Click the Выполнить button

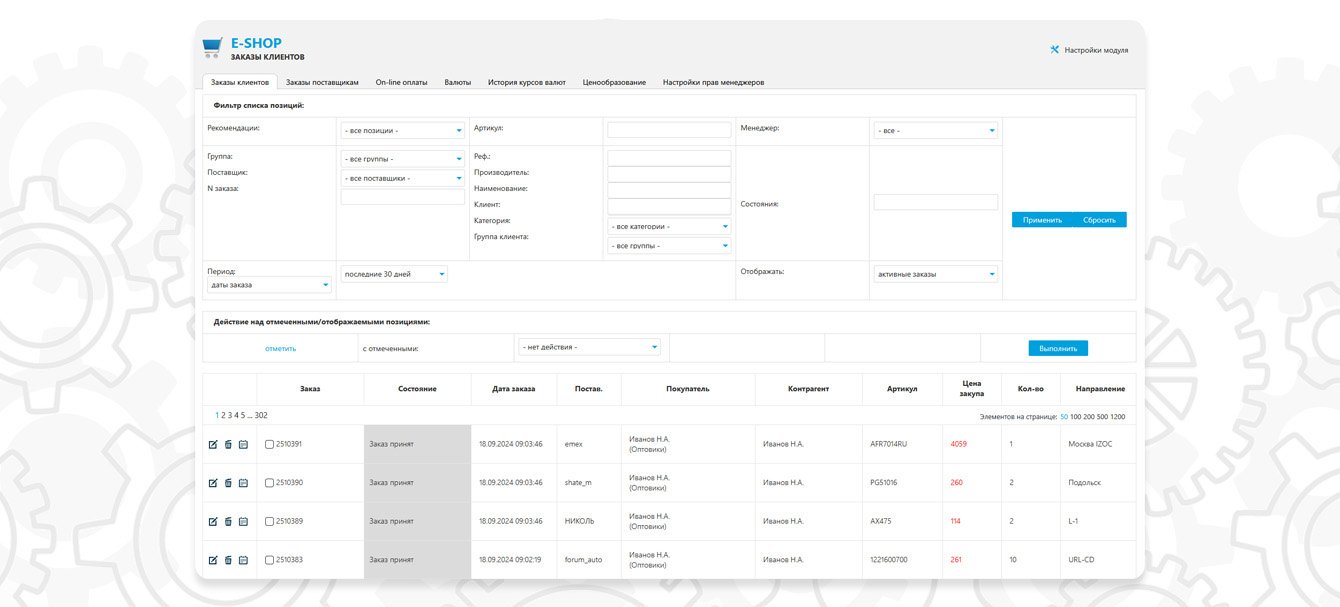coord(1057,348)
